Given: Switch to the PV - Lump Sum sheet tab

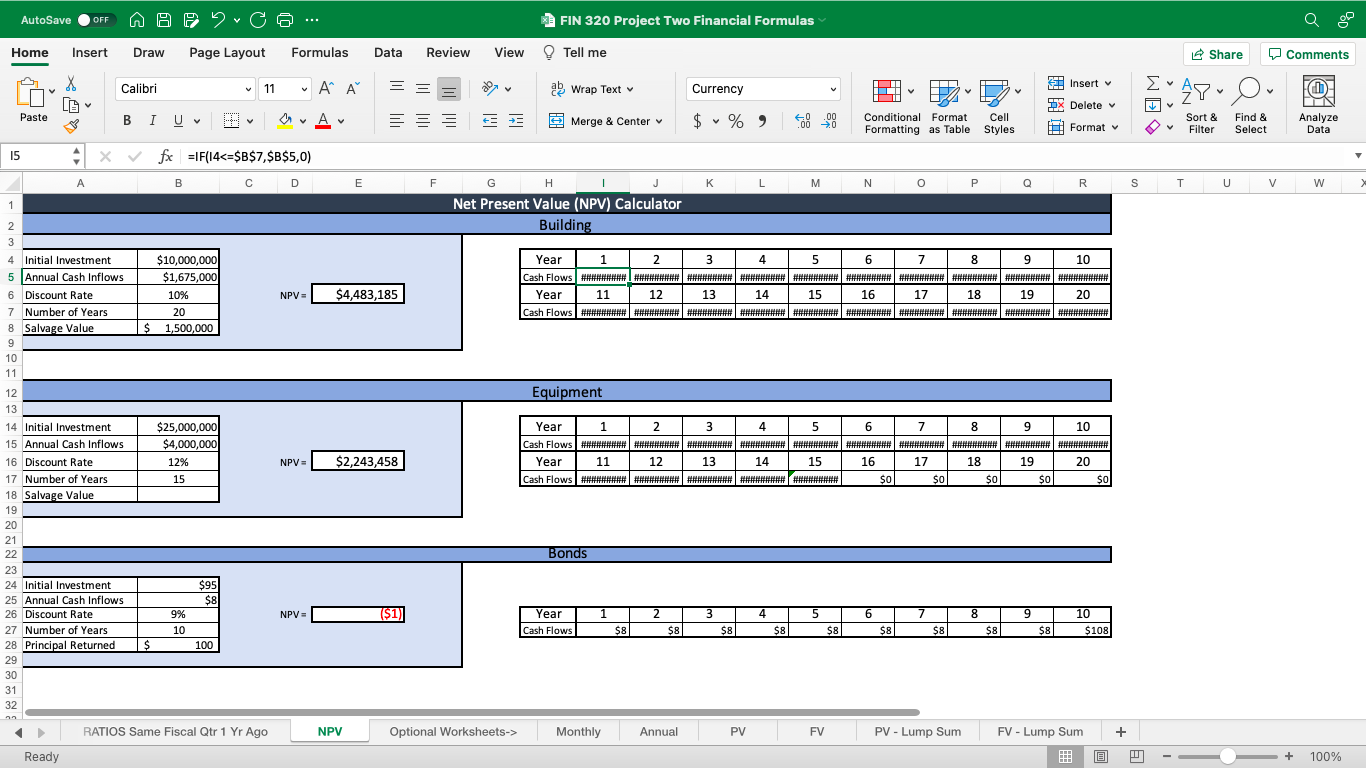Looking at the screenshot, I should [x=917, y=732].
